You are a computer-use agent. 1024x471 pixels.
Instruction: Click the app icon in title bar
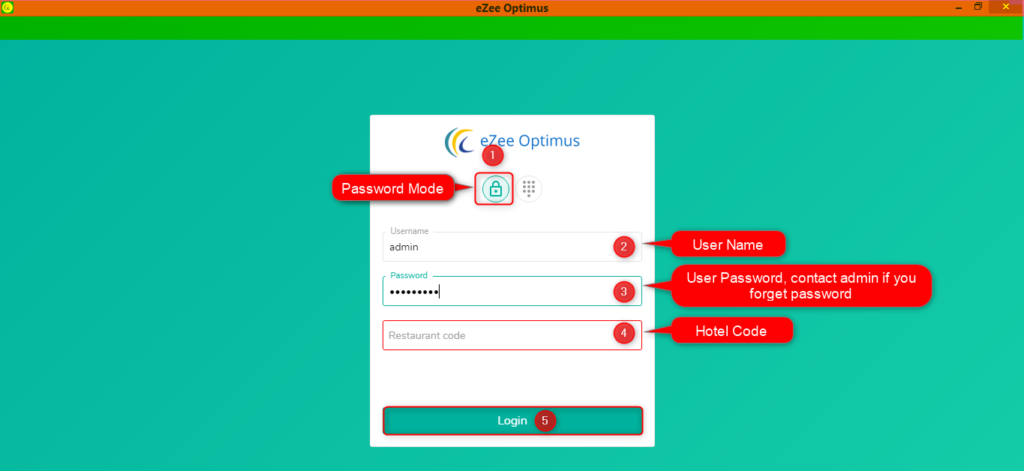tap(7, 8)
